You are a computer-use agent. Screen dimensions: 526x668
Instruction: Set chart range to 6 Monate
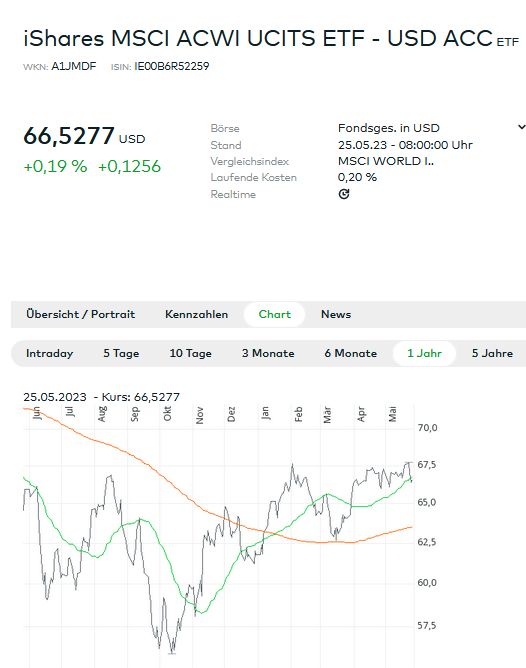[x=351, y=354]
